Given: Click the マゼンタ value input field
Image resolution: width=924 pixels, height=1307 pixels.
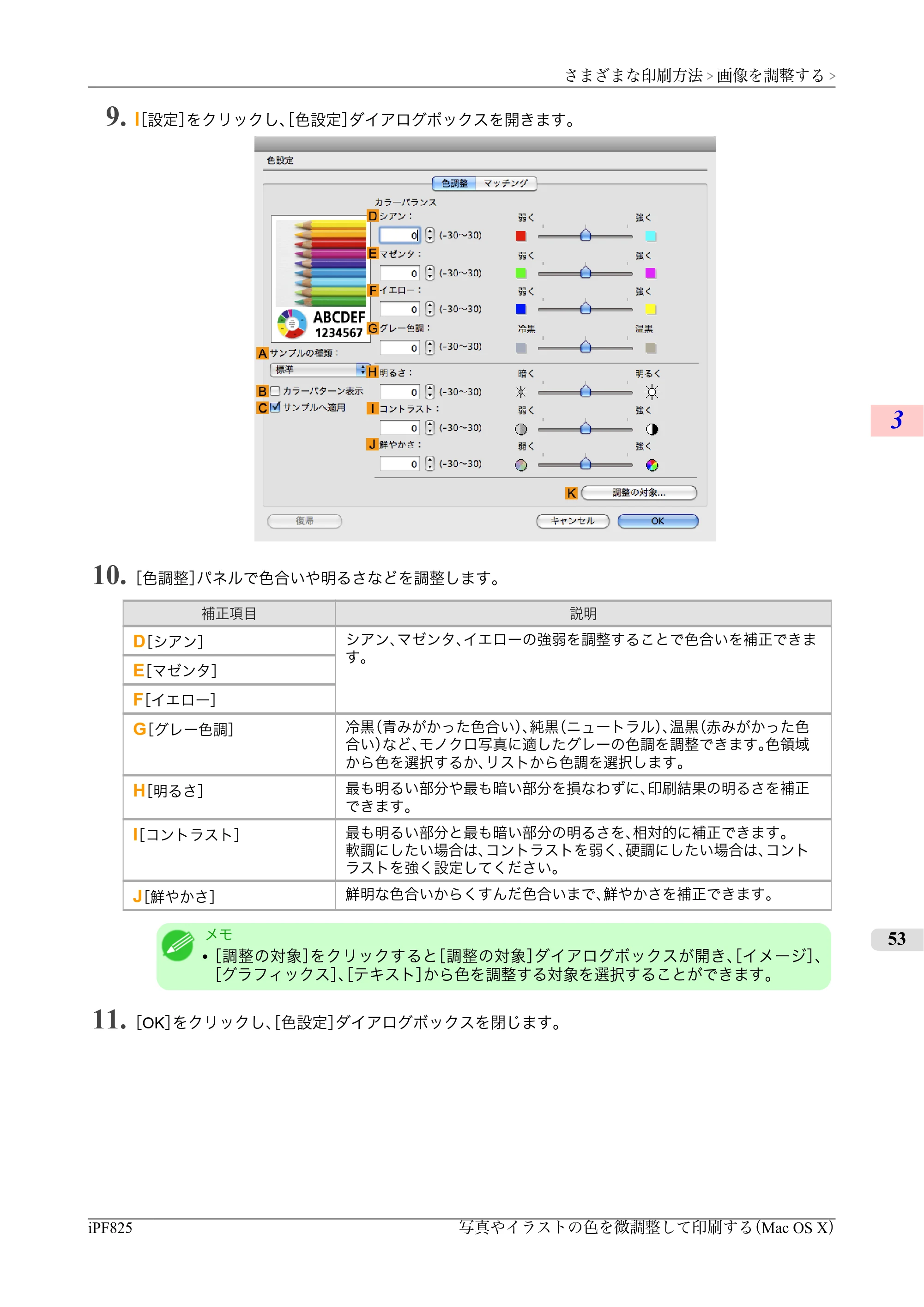Looking at the screenshot, I should click(400, 273).
